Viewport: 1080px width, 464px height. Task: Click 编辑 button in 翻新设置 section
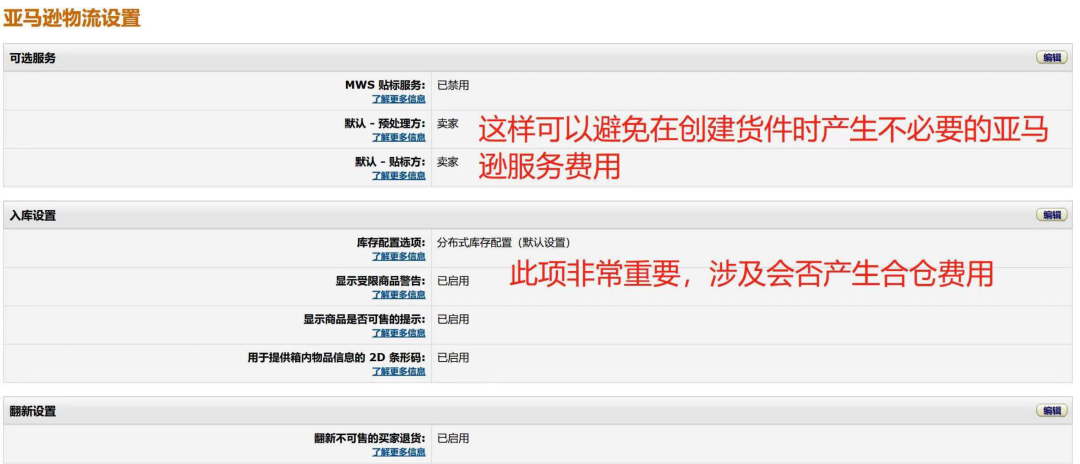[1052, 410]
